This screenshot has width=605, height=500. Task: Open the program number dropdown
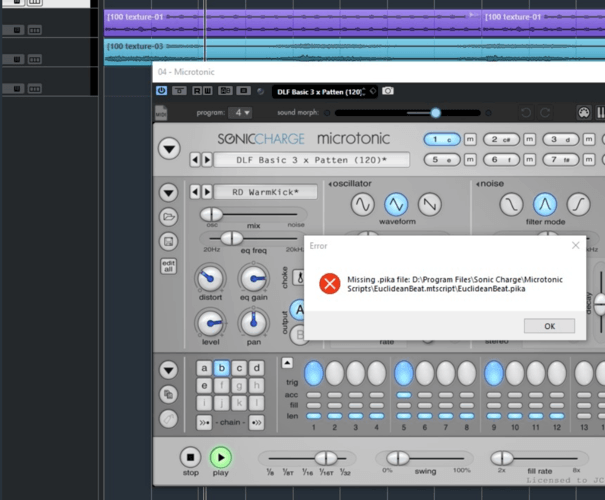[240, 113]
